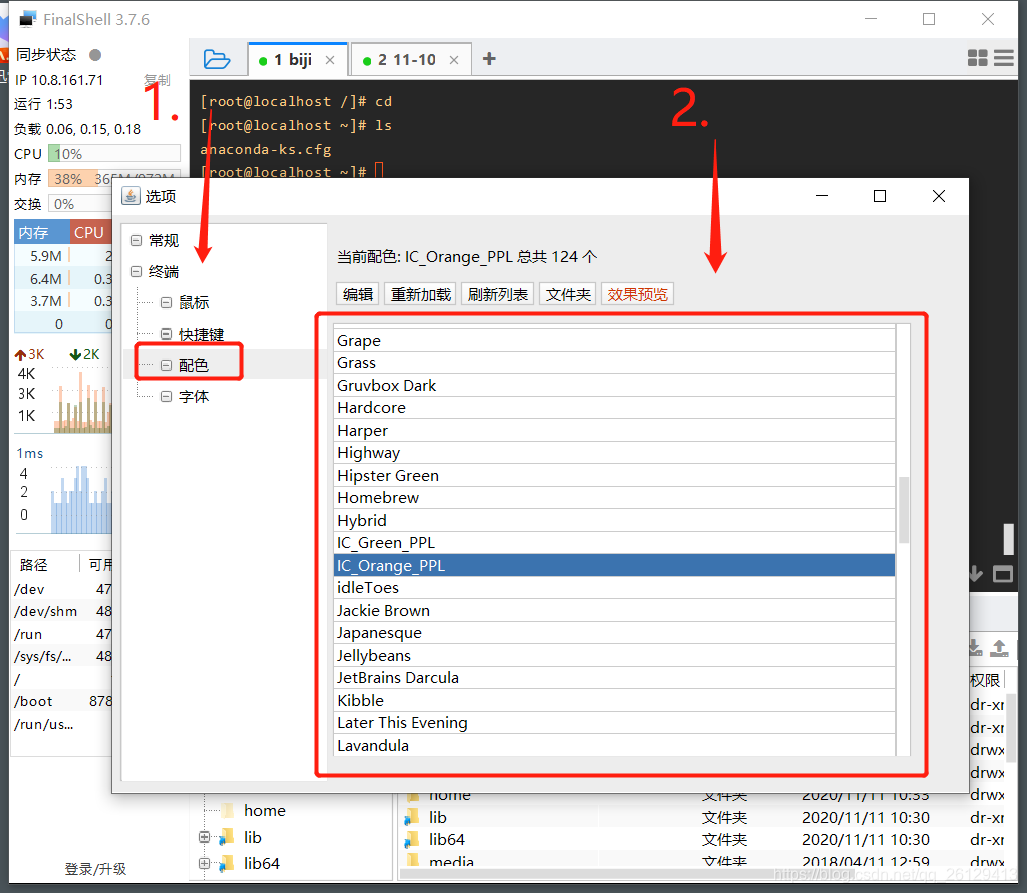The width and height of the screenshot is (1027, 893).
Task: Select Grass color scheme
Action: tap(614, 363)
